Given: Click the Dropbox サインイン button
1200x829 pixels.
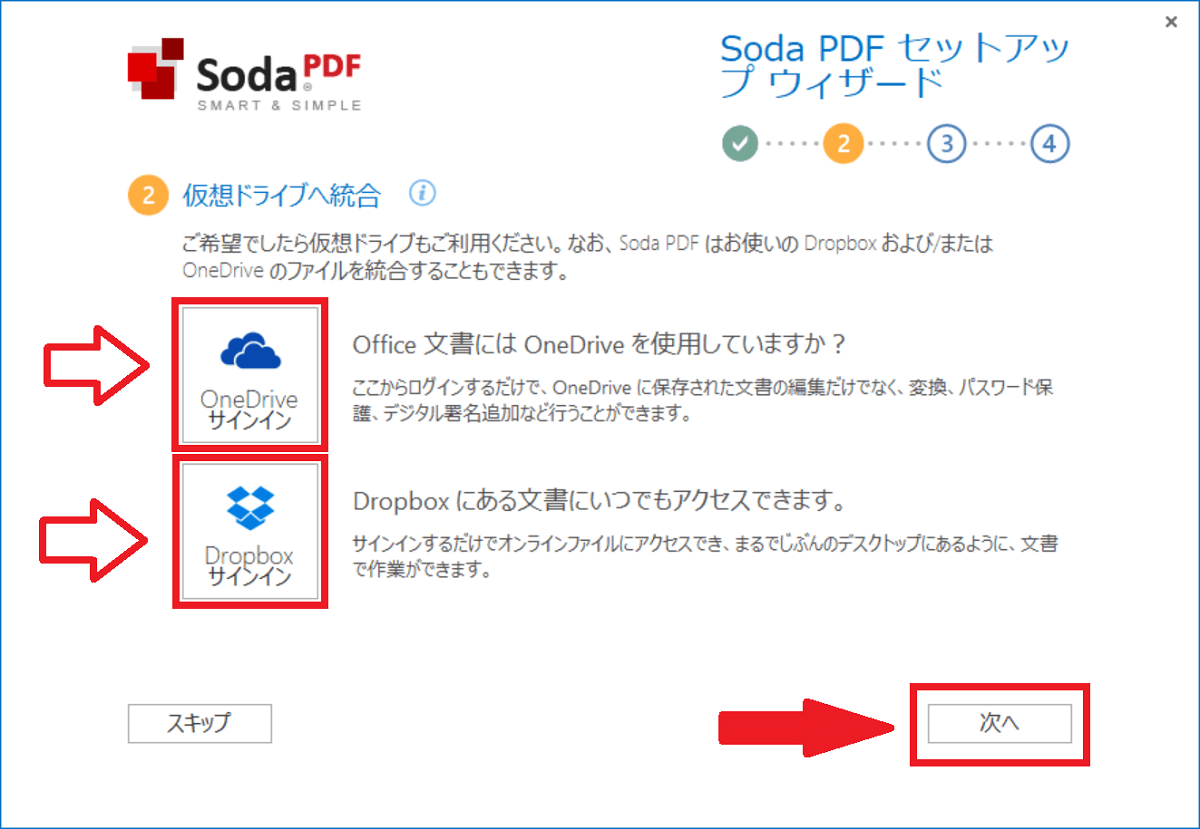Looking at the screenshot, I should tap(250, 531).
